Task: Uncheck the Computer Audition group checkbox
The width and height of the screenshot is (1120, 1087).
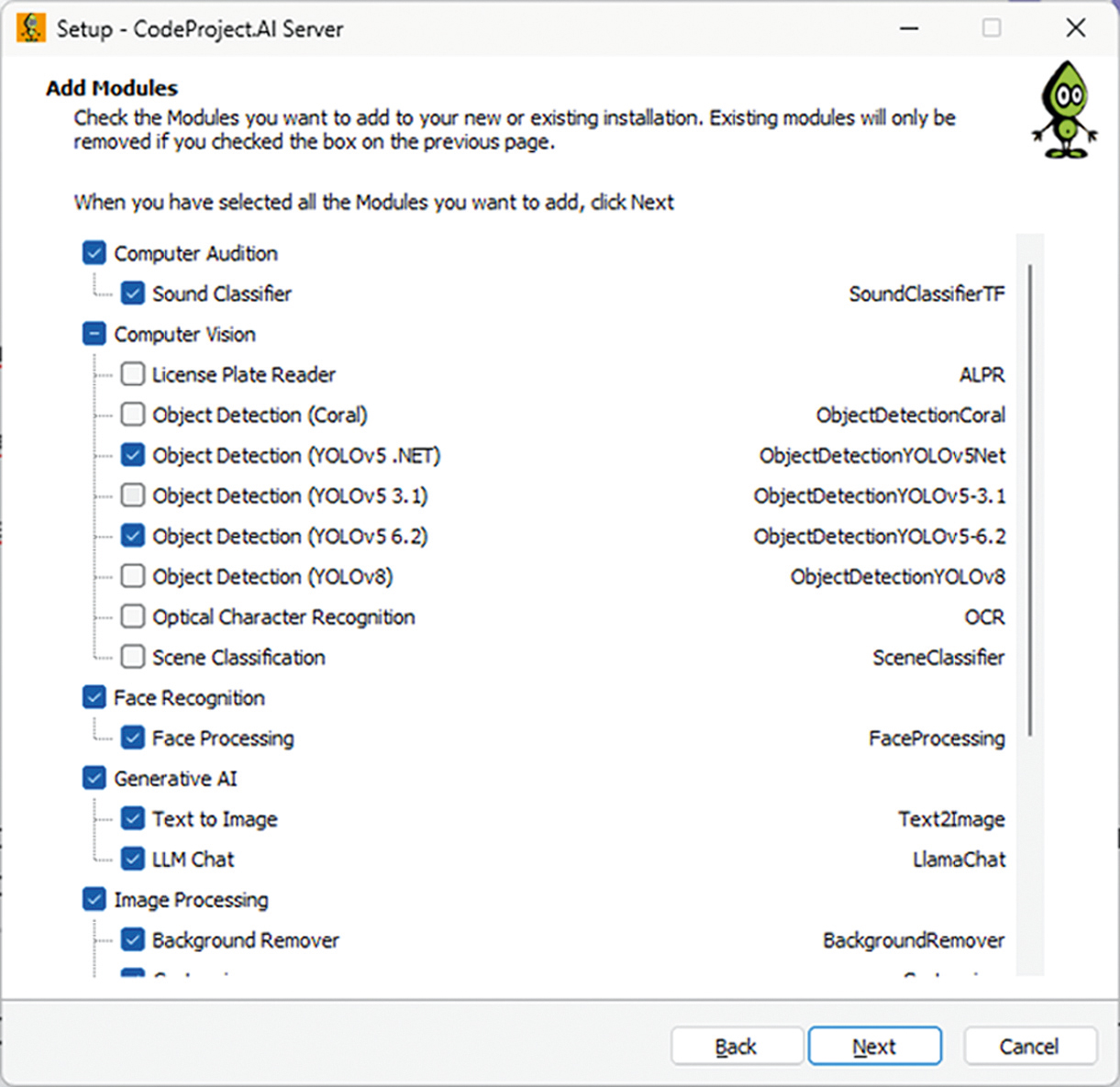Action: [x=94, y=253]
